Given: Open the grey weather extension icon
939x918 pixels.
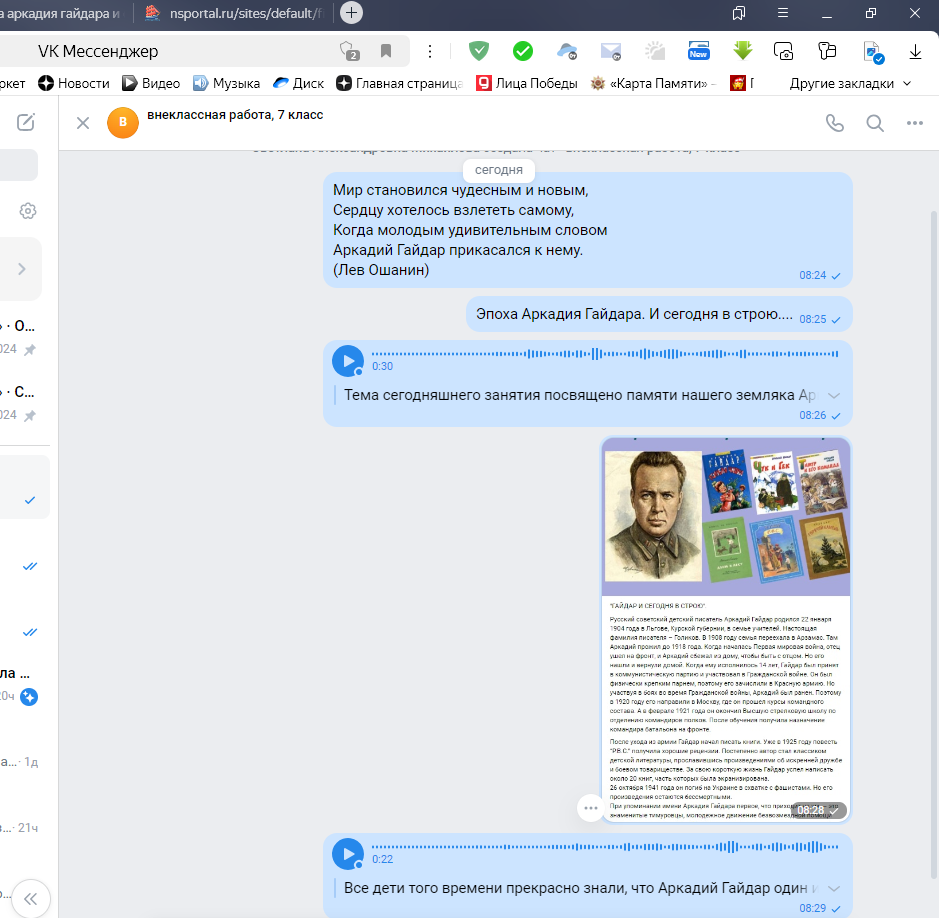Looking at the screenshot, I should (x=655, y=51).
